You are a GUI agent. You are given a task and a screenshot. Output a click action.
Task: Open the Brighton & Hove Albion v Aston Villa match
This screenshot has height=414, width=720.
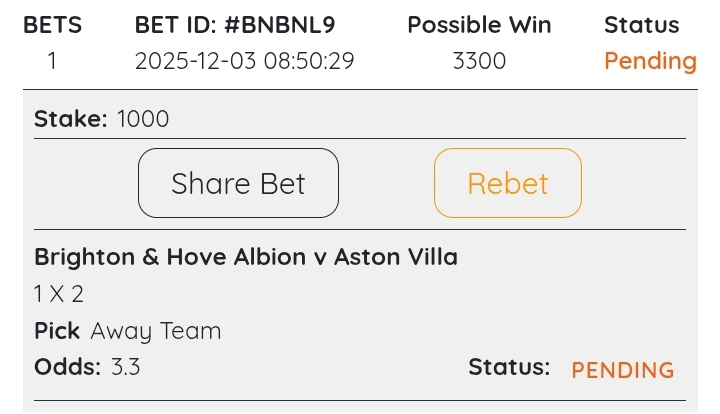click(x=246, y=257)
